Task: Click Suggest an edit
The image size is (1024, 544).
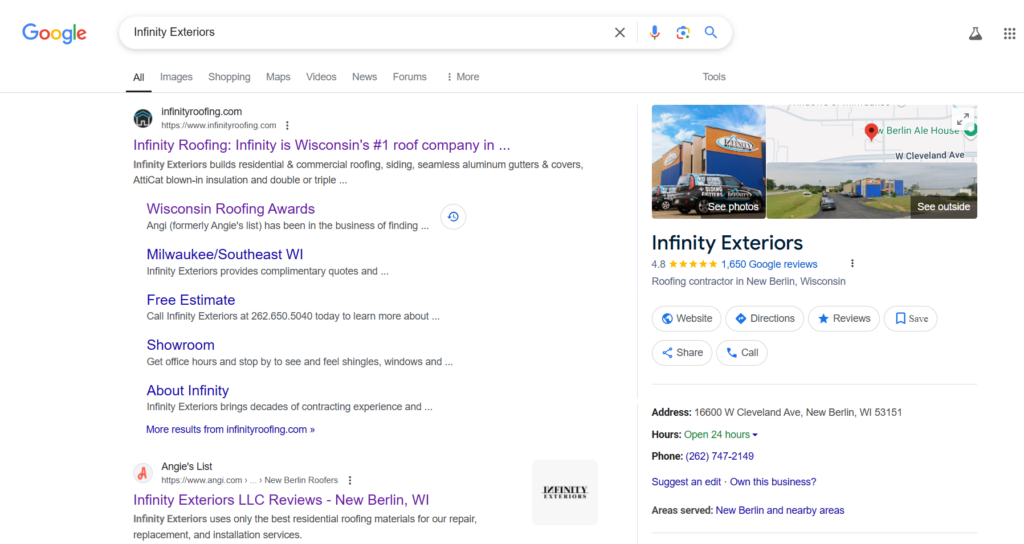Action: pyautogui.click(x=686, y=482)
